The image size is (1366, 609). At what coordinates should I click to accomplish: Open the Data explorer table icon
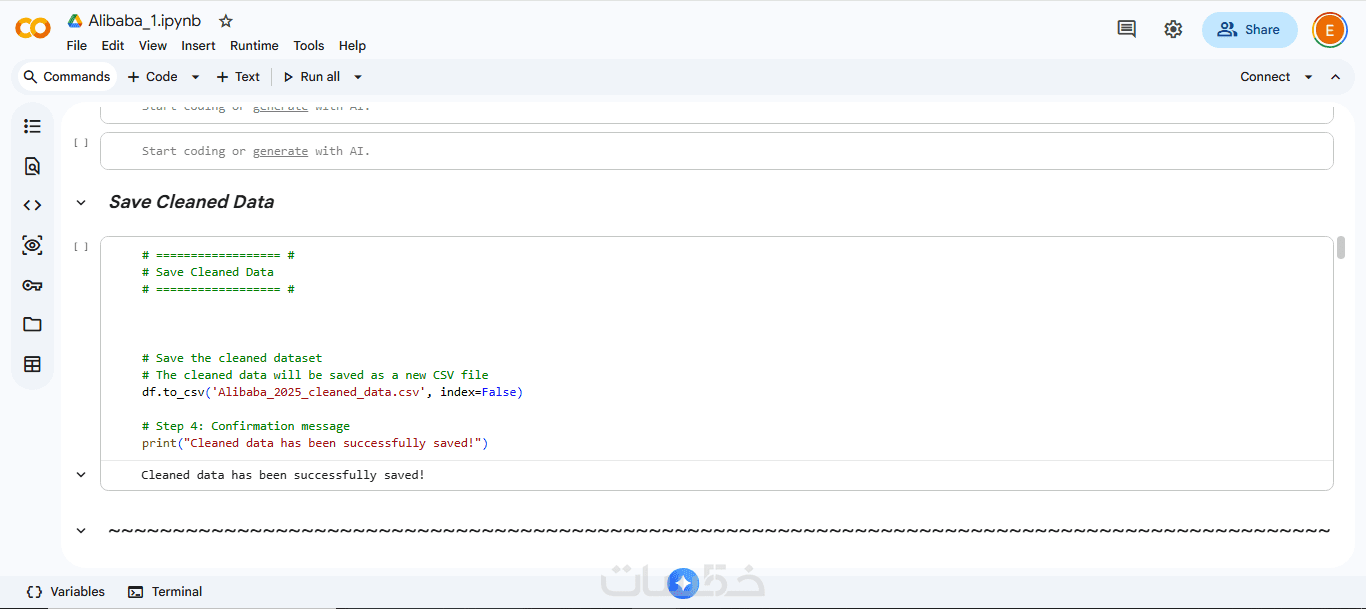click(32, 364)
